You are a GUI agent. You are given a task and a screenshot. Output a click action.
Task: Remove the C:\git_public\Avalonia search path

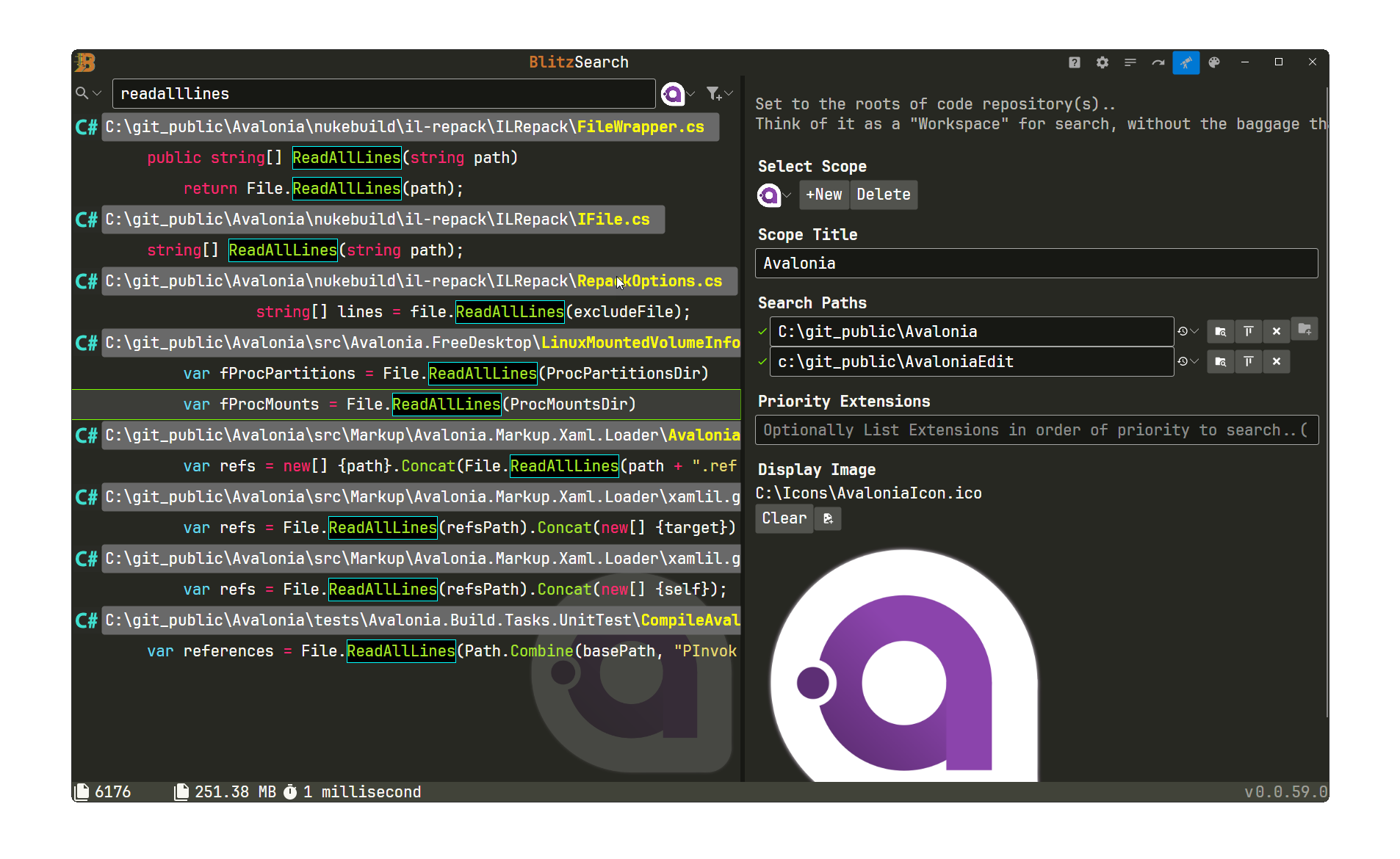pos(1277,332)
